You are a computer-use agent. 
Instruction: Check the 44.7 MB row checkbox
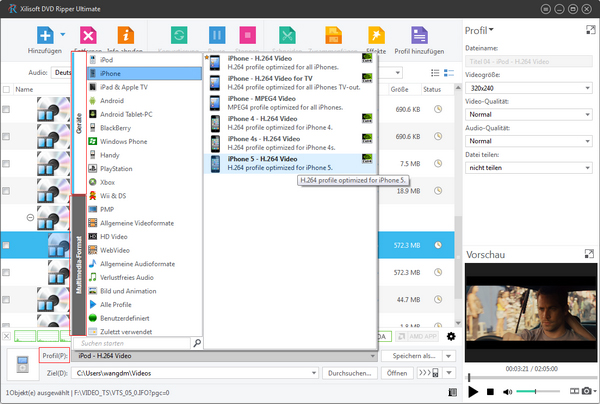(6, 300)
